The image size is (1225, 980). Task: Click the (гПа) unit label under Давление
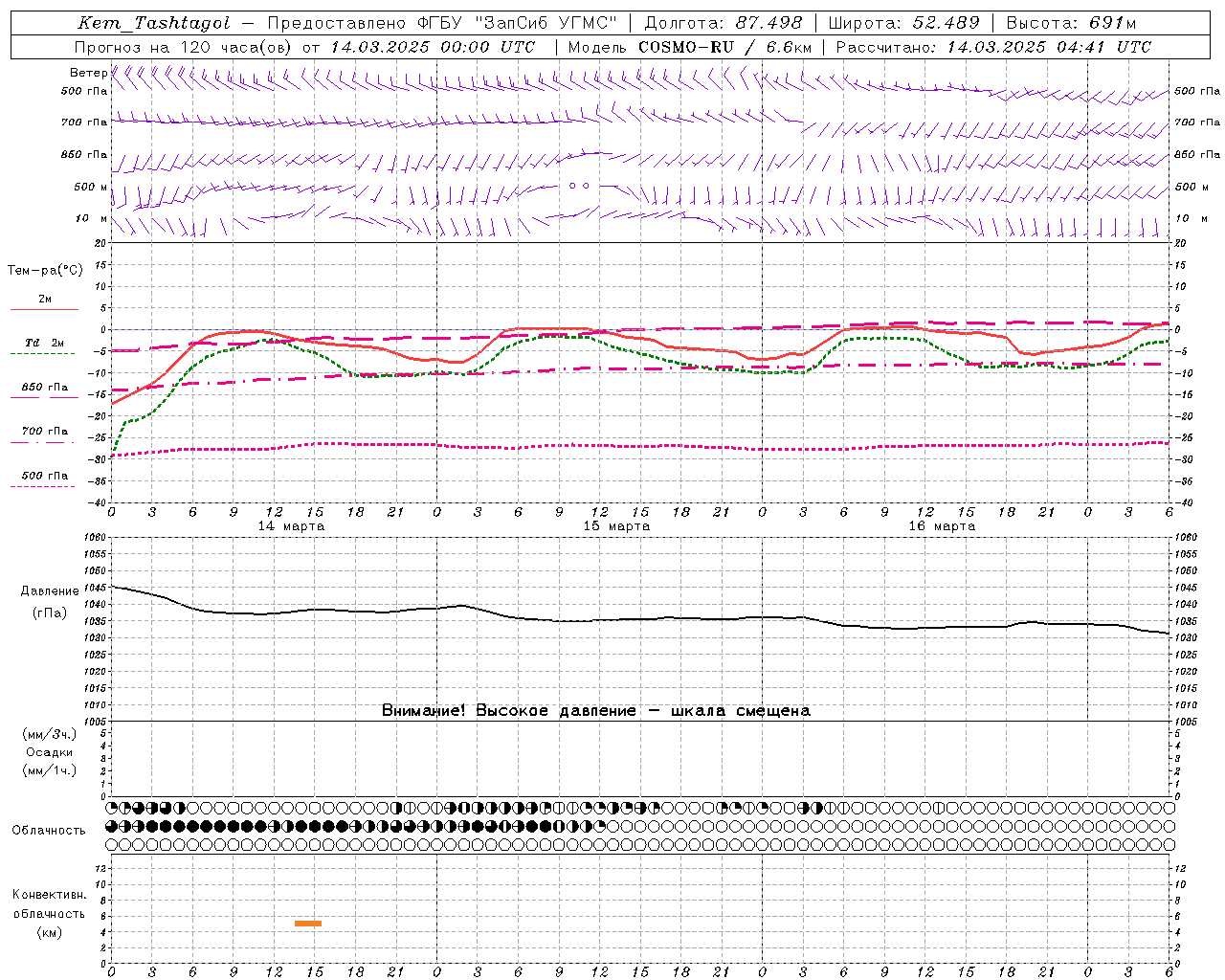pyautogui.click(x=50, y=612)
